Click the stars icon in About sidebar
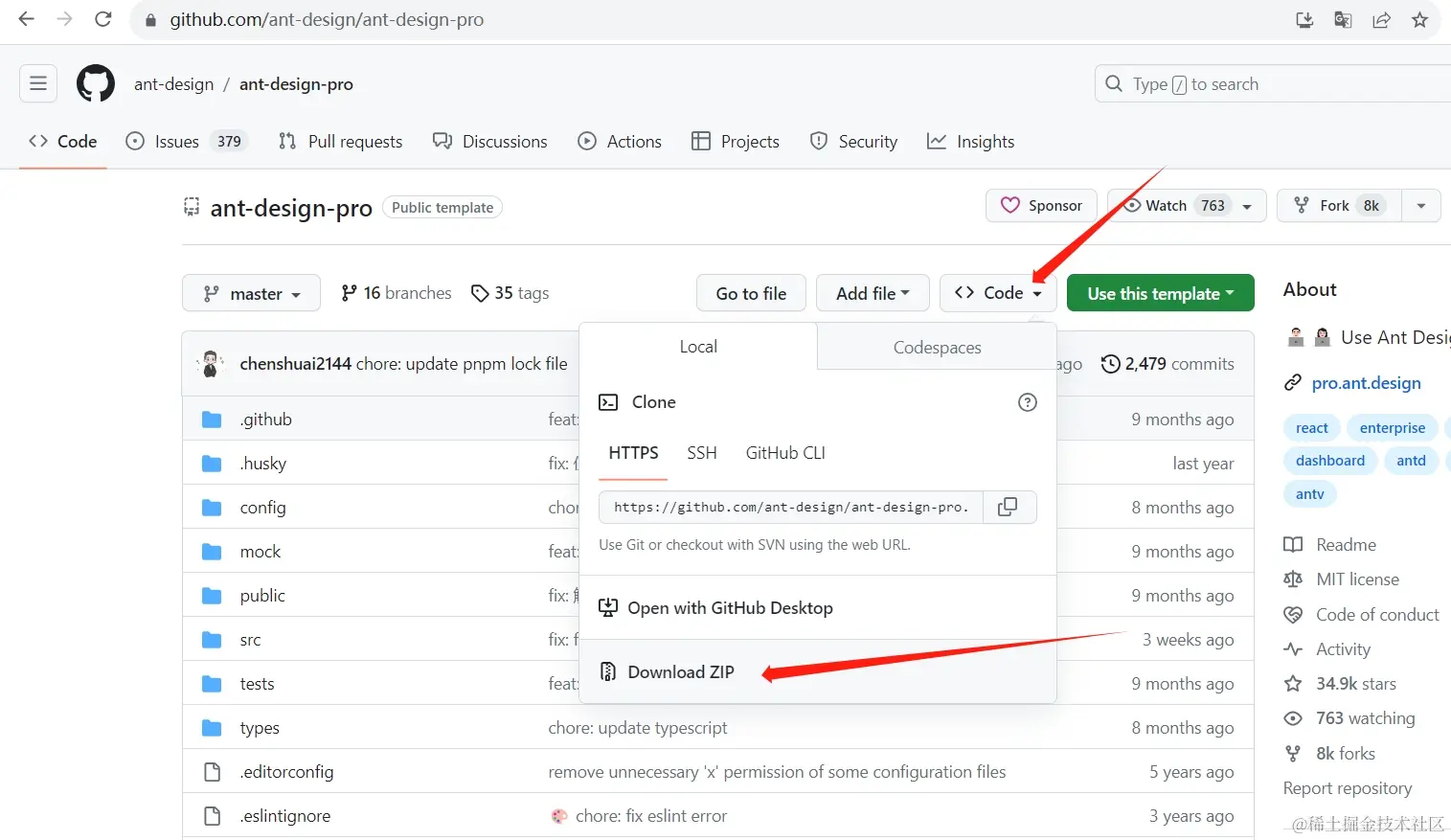Viewport: 1451px width, 840px height. (x=1293, y=683)
